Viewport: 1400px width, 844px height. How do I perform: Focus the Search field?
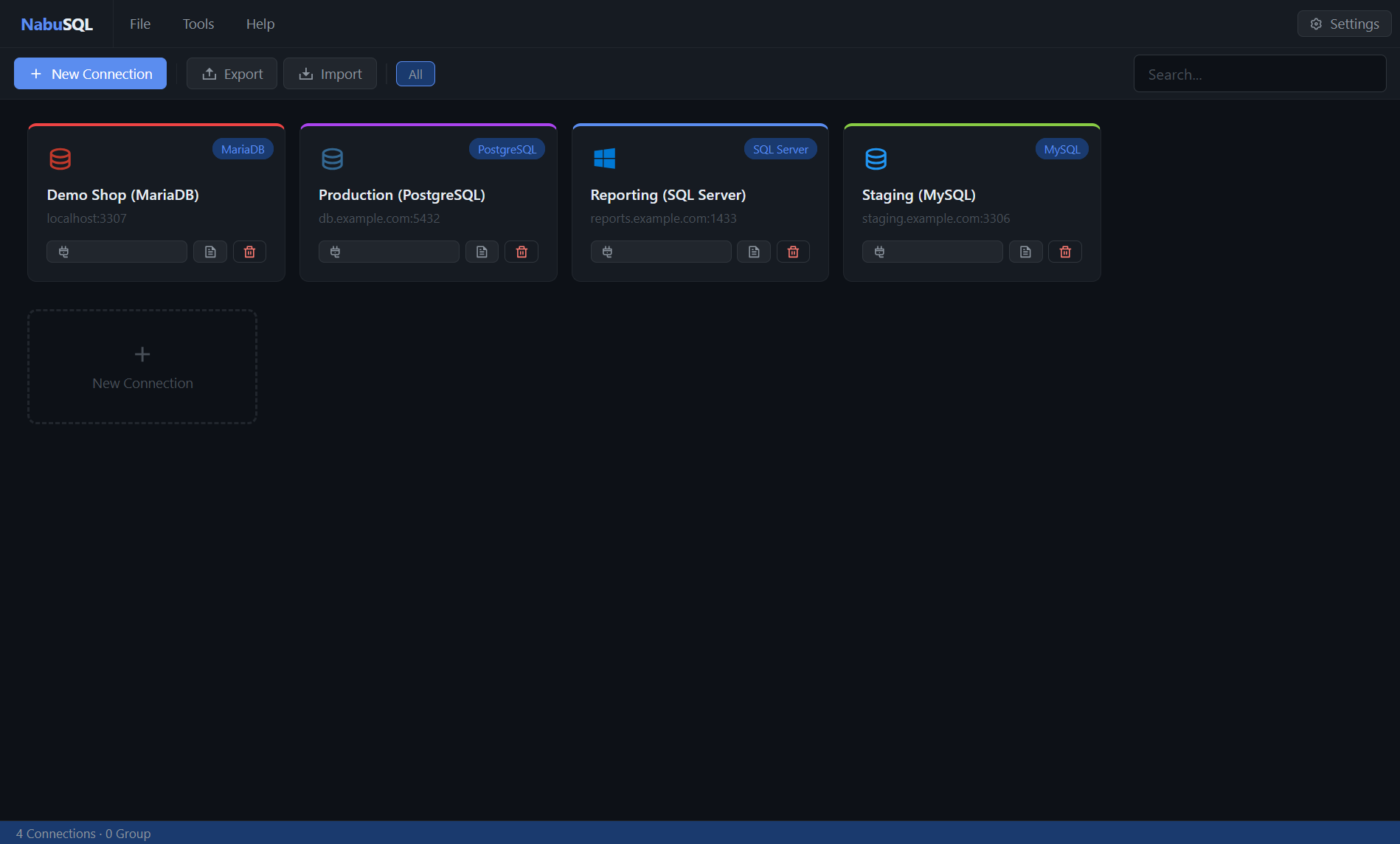(x=1260, y=74)
